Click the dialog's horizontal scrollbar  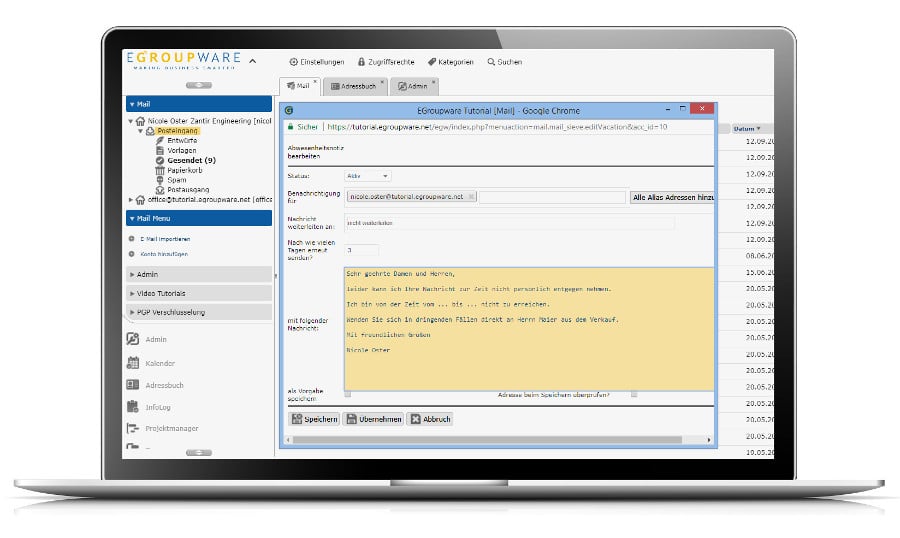point(487,440)
